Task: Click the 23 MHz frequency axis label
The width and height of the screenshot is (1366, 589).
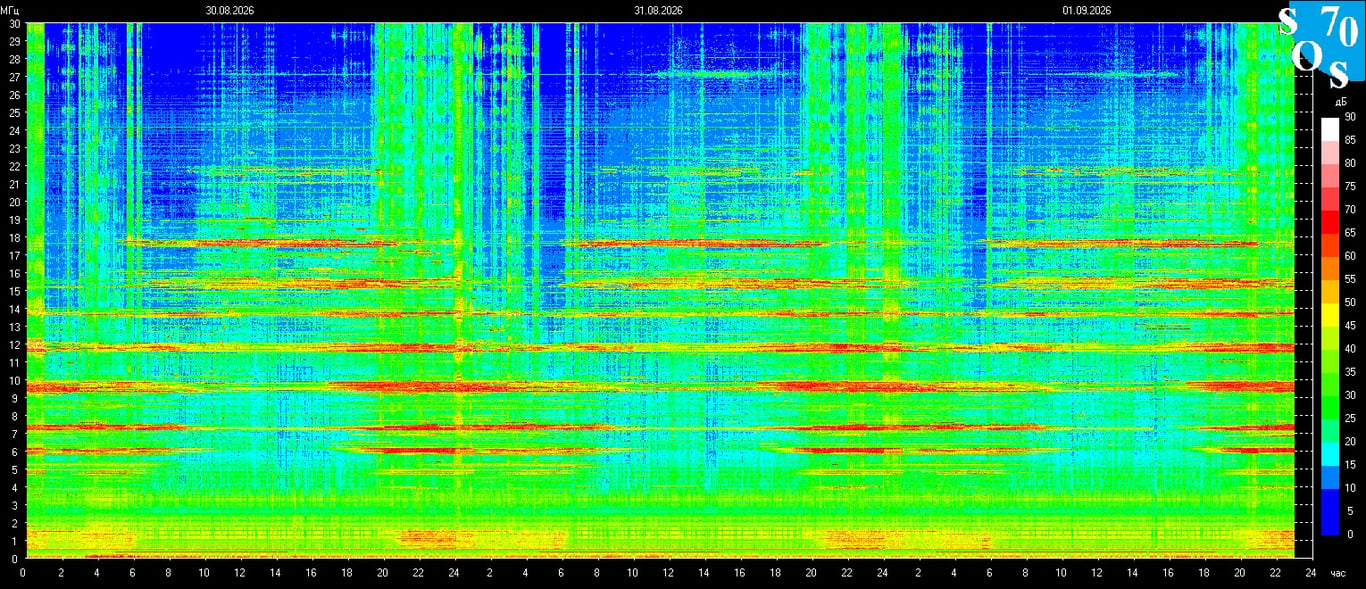Action: pyautogui.click(x=15, y=148)
